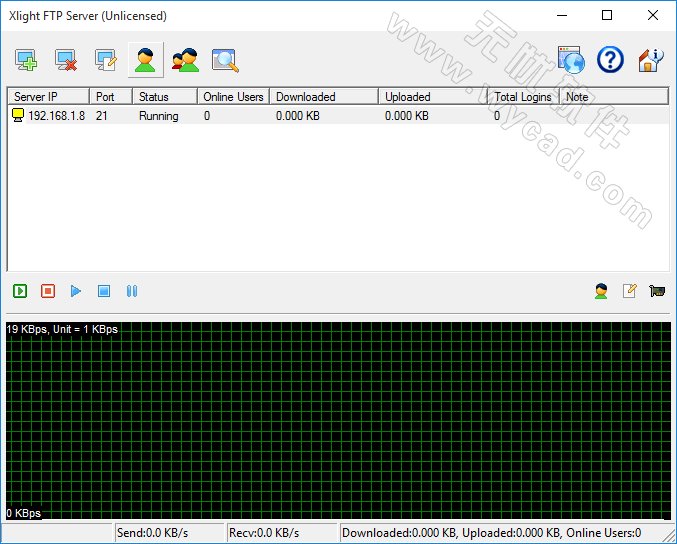The height and width of the screenshot is (544, 677).
Task: Stop all servers with red stop icon
Action: click(48, 291)
